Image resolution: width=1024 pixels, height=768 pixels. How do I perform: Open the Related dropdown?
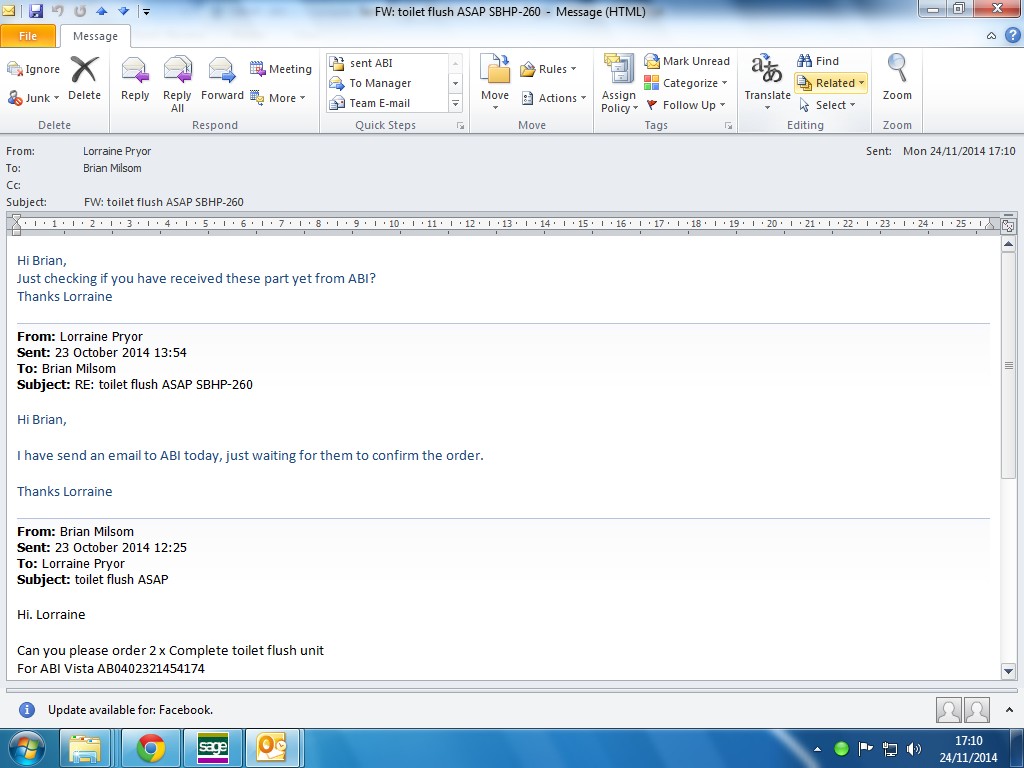click(831, 83)
